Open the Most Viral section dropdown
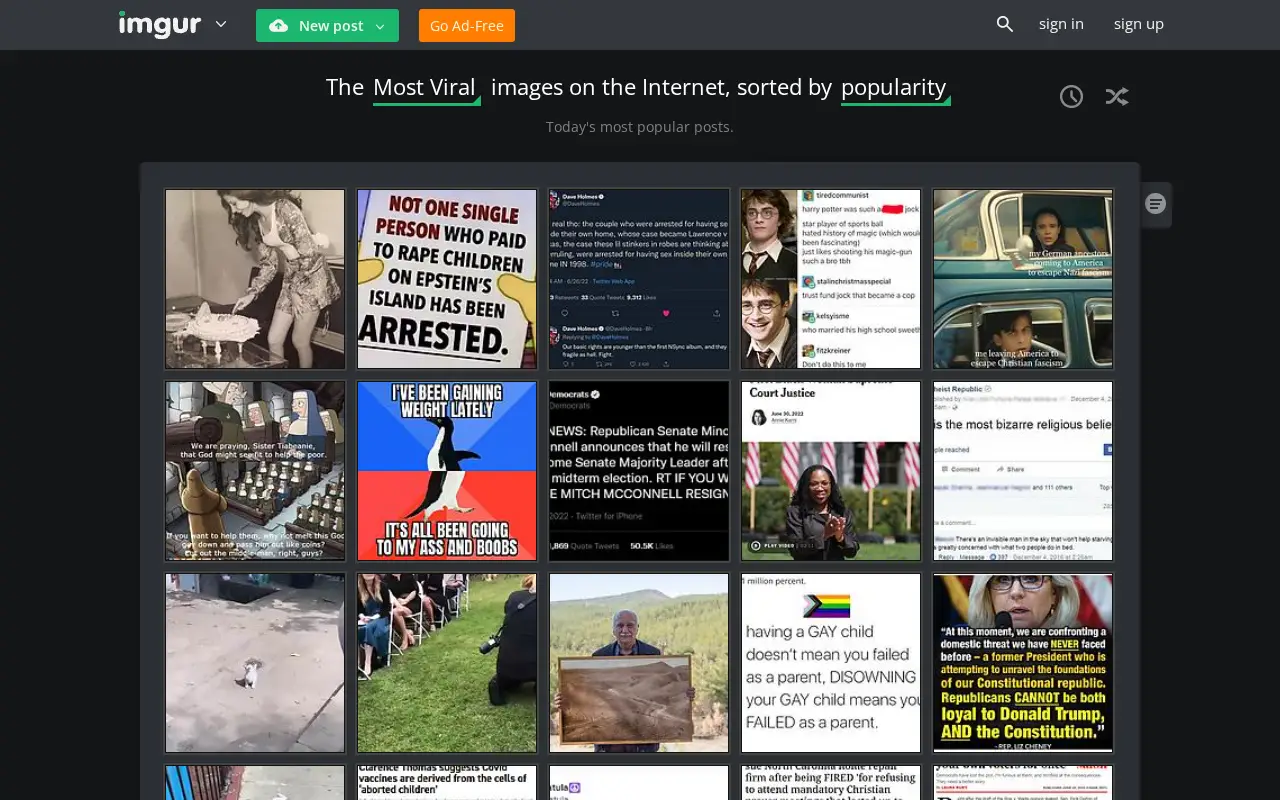The height and width of the screenshot is (800, 1280). [x=425, y=88]
